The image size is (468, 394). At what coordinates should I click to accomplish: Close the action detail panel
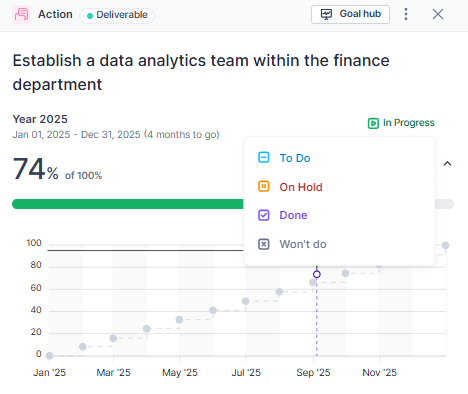coord(438,14)
